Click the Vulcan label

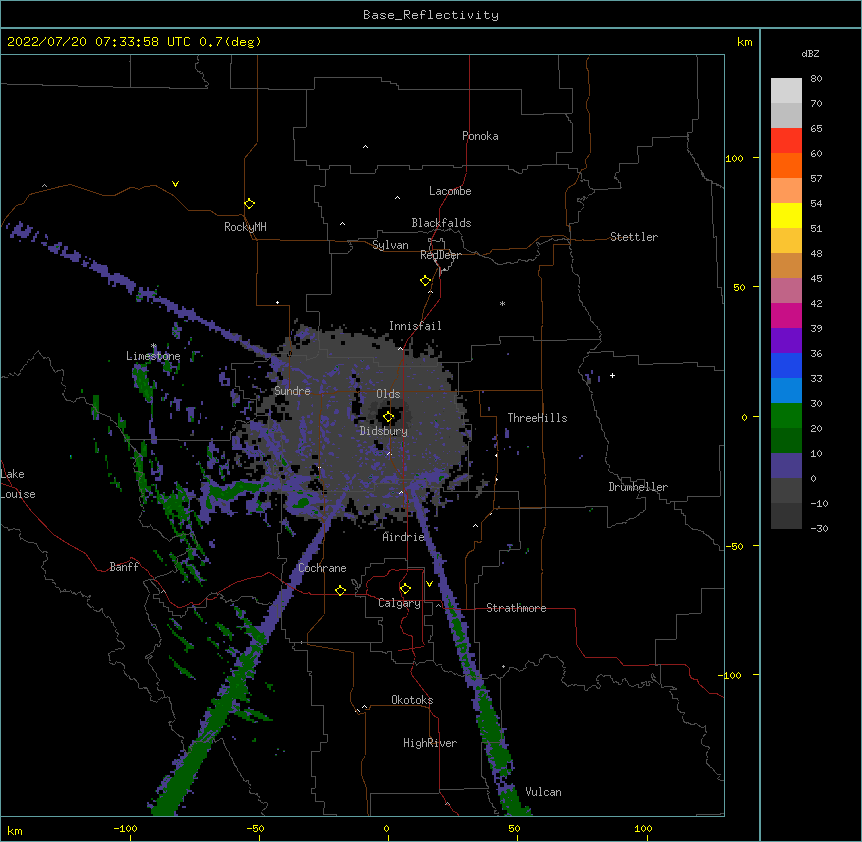tap(543, 792)
